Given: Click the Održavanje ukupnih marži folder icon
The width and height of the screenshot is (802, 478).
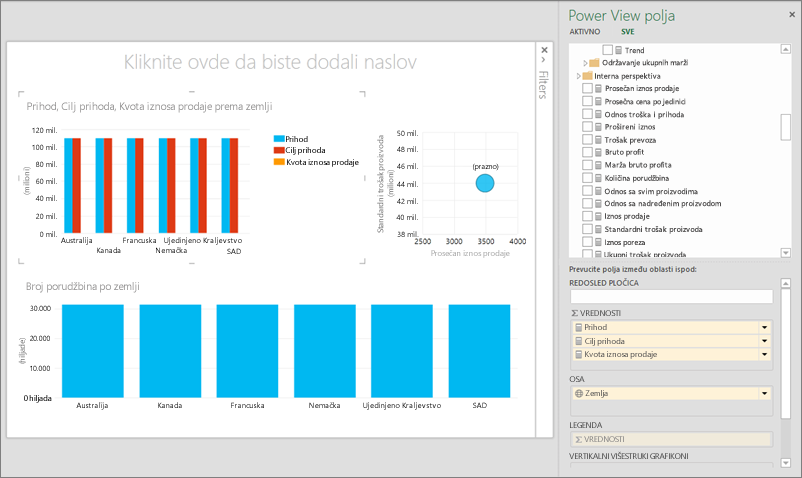Looking at the screenshot, I should click(x=594, y=63).
